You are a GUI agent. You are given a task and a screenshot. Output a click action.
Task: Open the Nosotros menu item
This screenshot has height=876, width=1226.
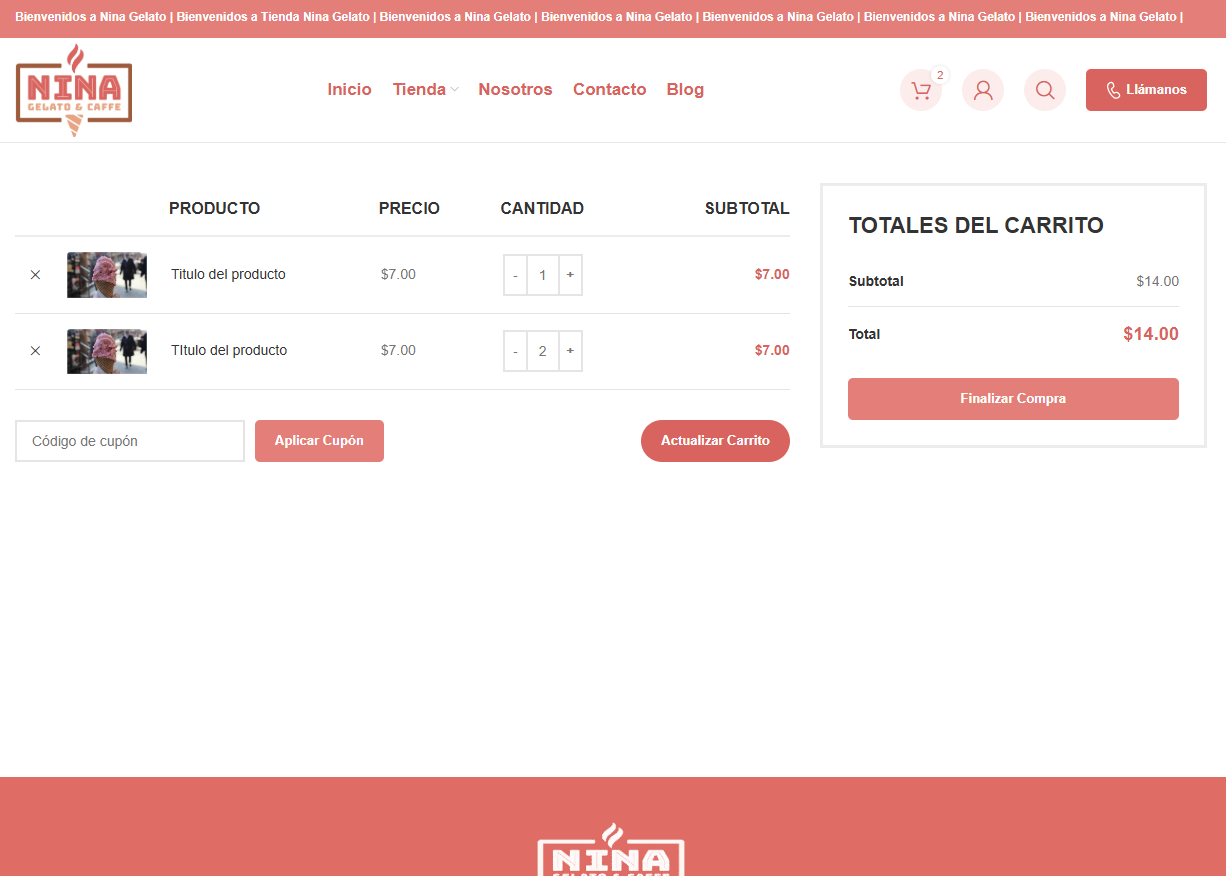click(x=515, y=90)
